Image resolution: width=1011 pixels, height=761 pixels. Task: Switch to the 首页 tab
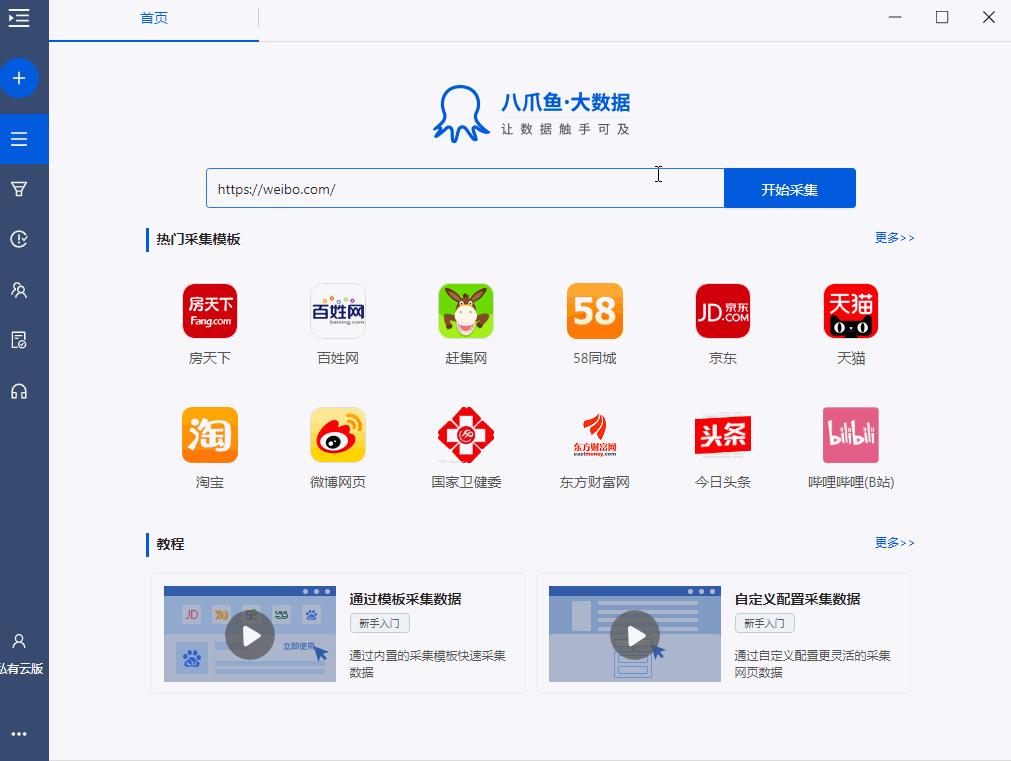tap(154, 18)
